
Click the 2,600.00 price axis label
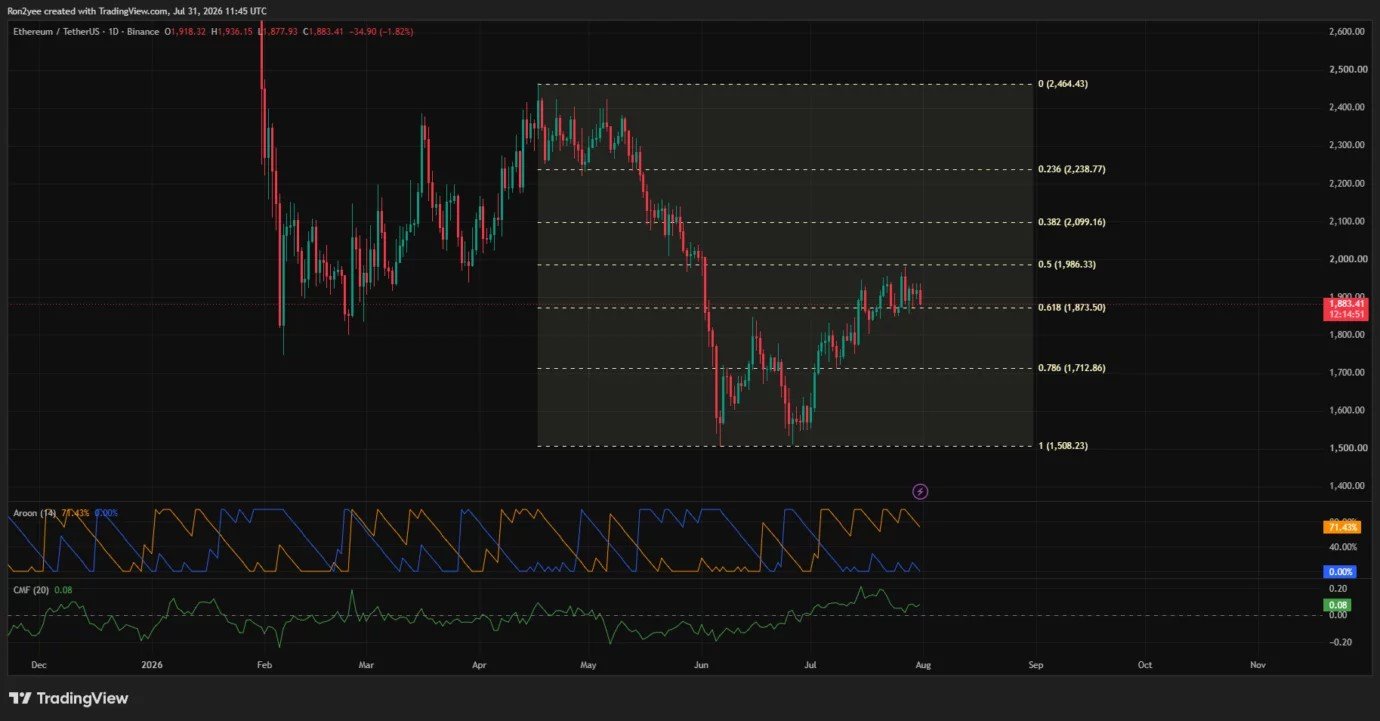pos(1346,32)
